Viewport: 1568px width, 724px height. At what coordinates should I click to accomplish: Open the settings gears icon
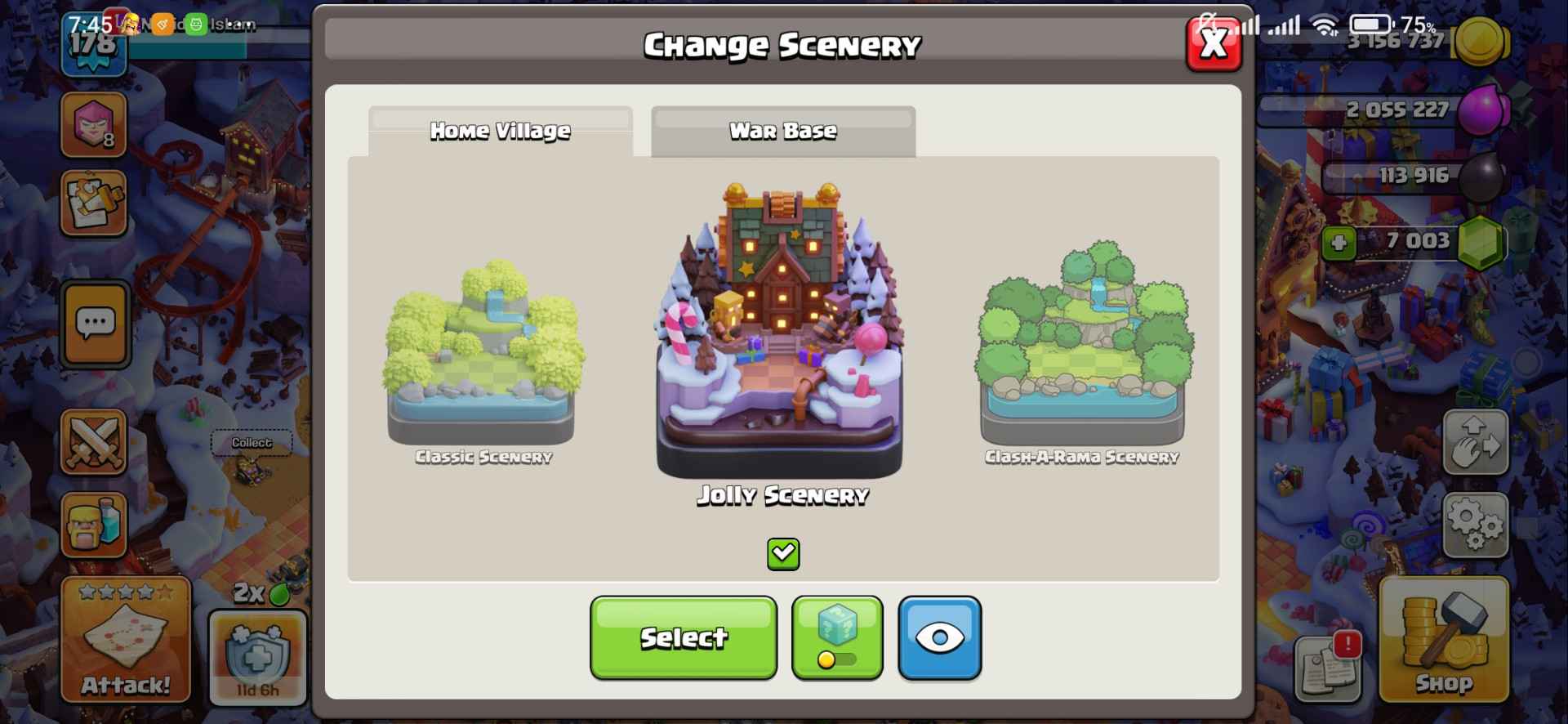click(1475, 525)
